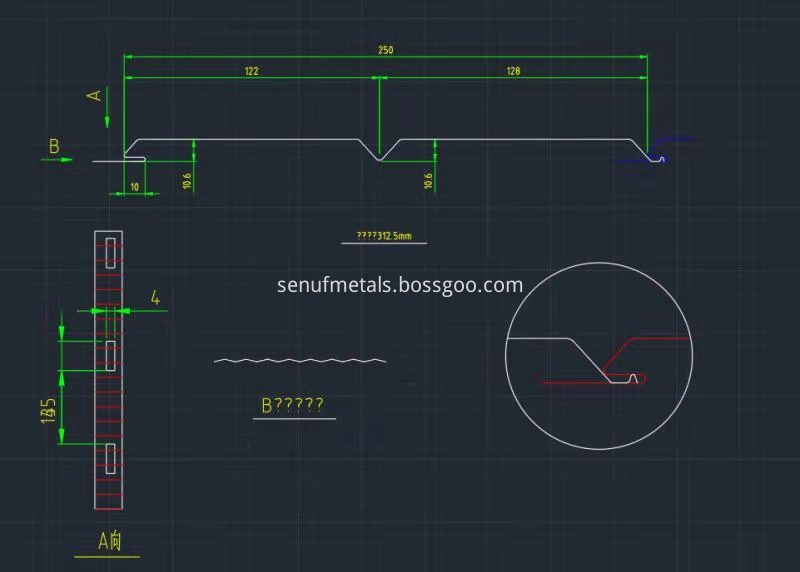
Task: Select the V-groove at panel center
Action: click(x=379, y=150)
